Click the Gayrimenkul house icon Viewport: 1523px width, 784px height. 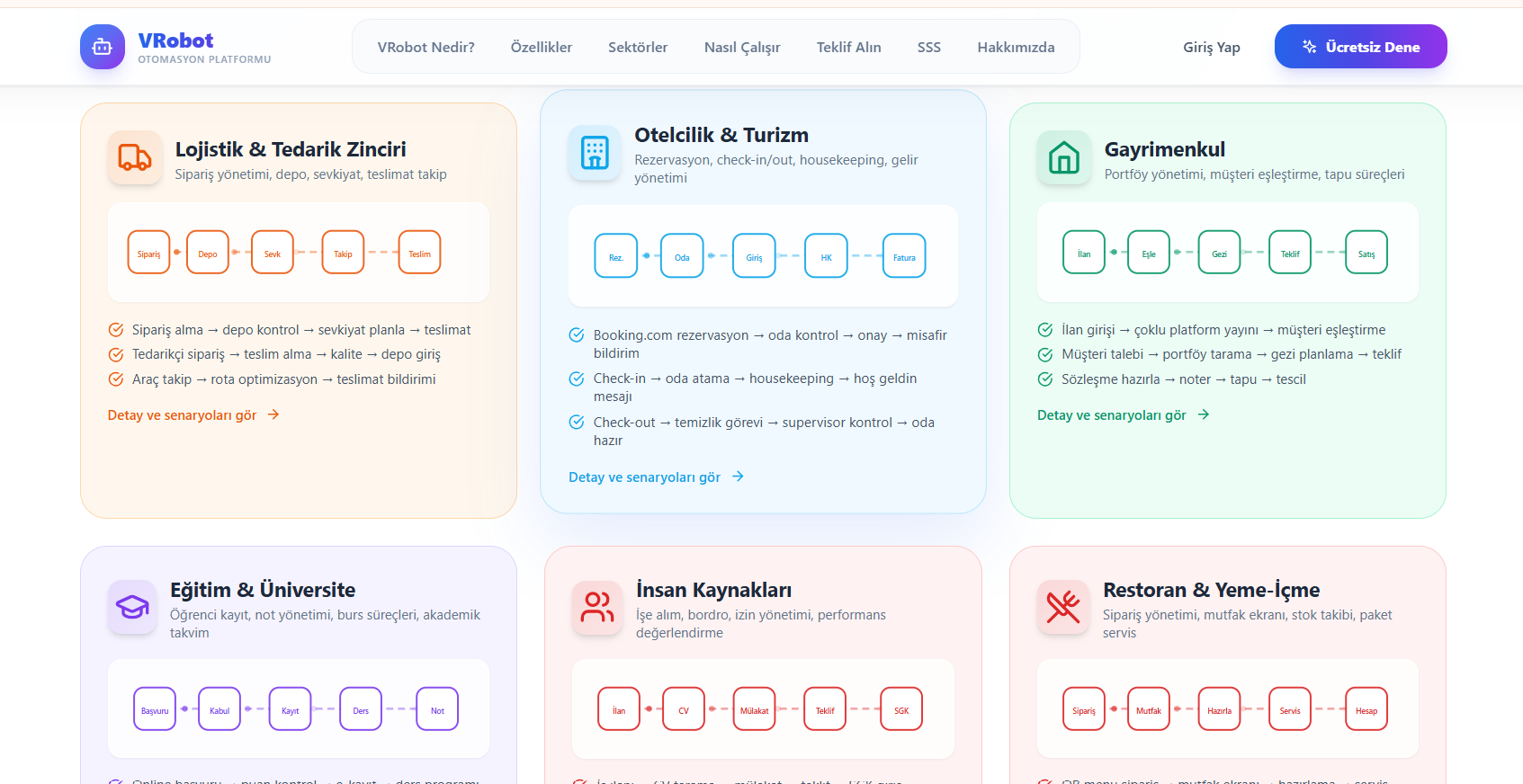(1064, 158)
